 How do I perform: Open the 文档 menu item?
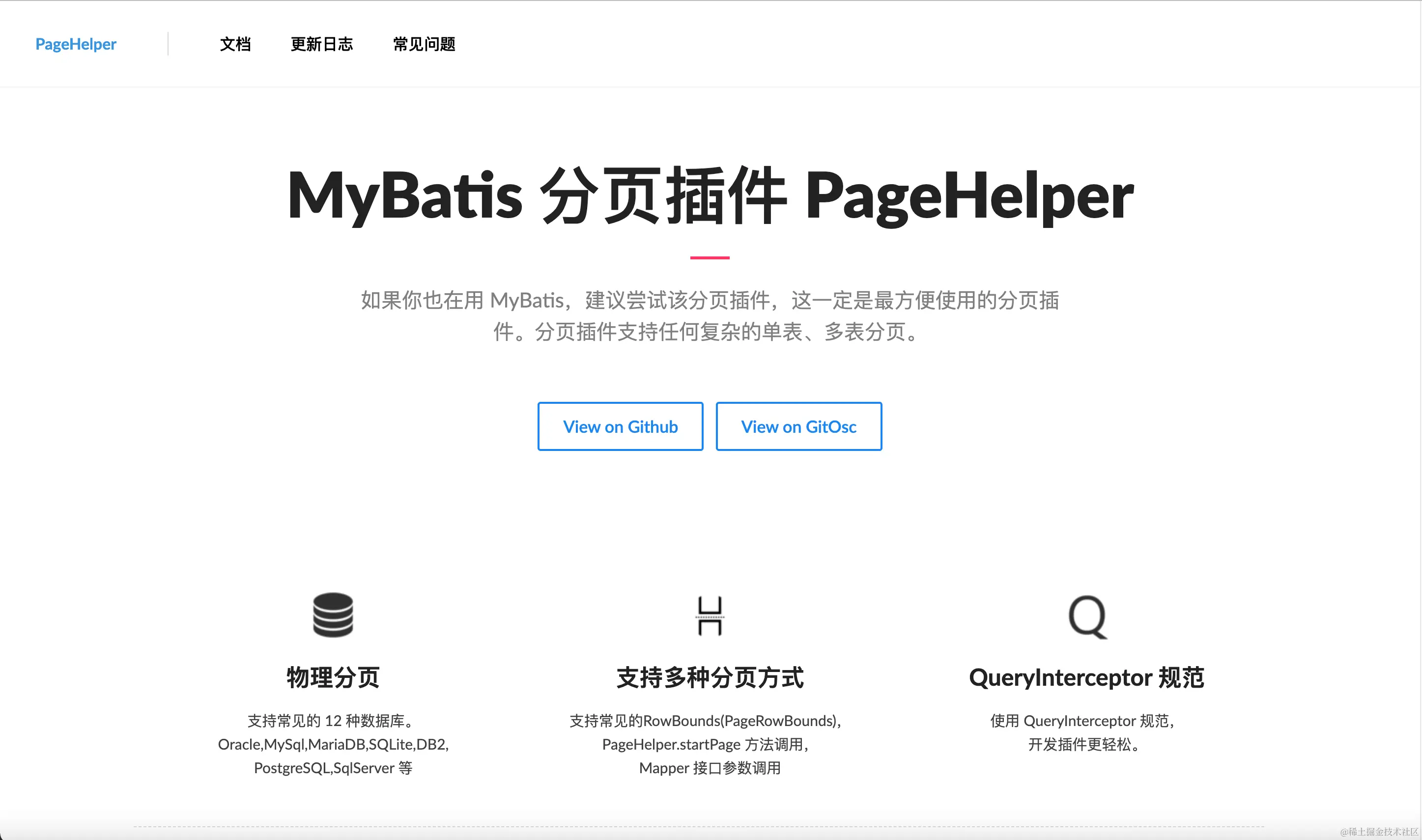[235, 44]
